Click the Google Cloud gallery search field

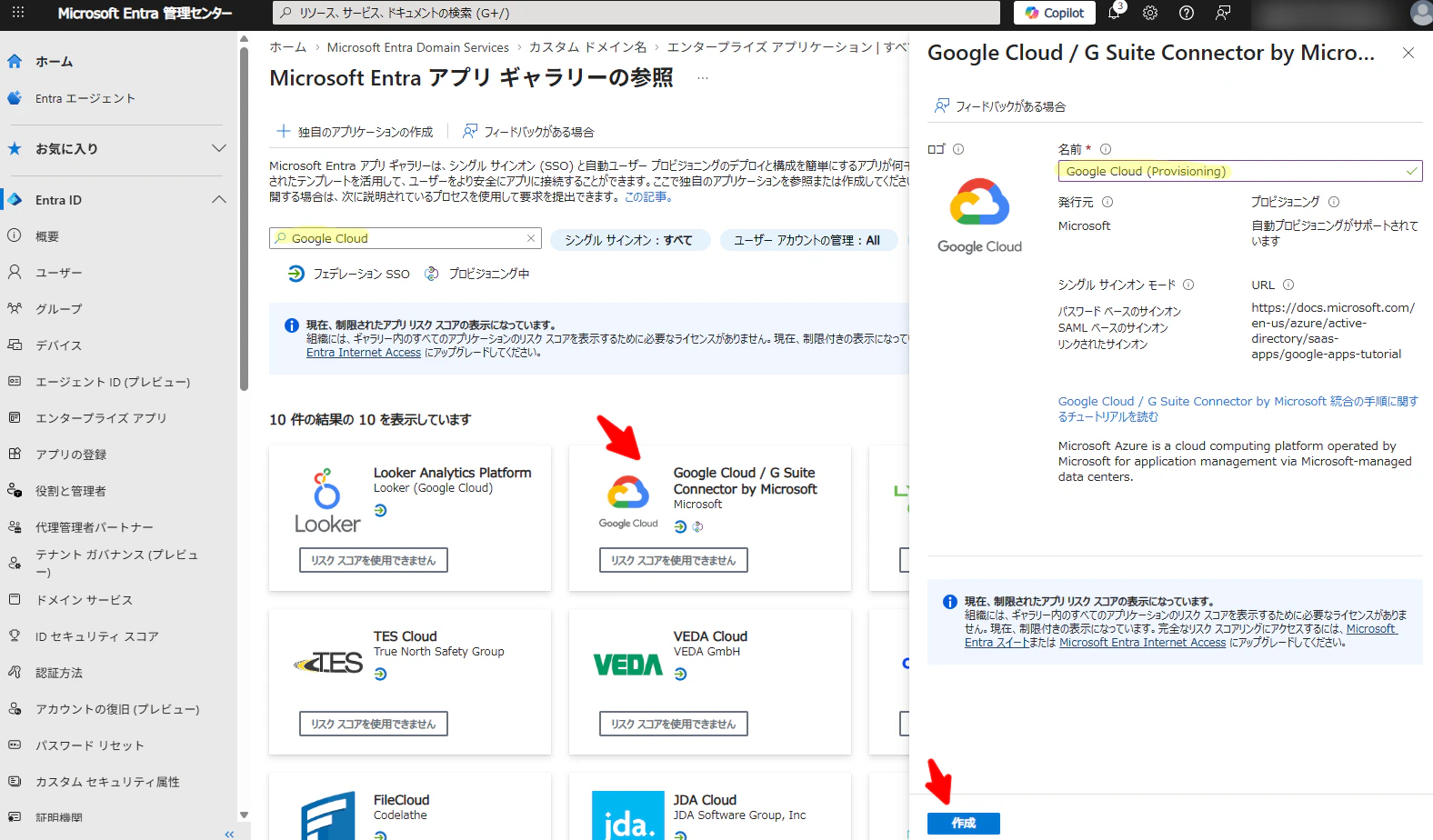click(406, 238)
